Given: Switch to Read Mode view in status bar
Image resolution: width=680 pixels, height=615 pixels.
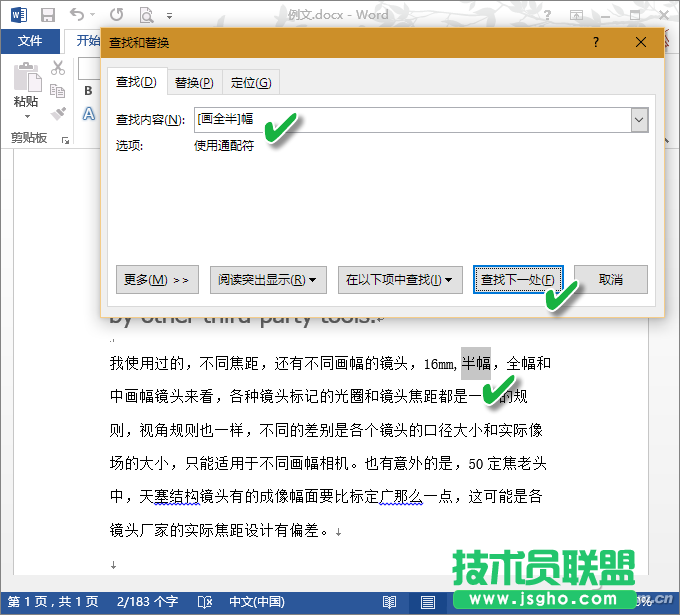Looking at the screenshot, I should tap(388, 602).
